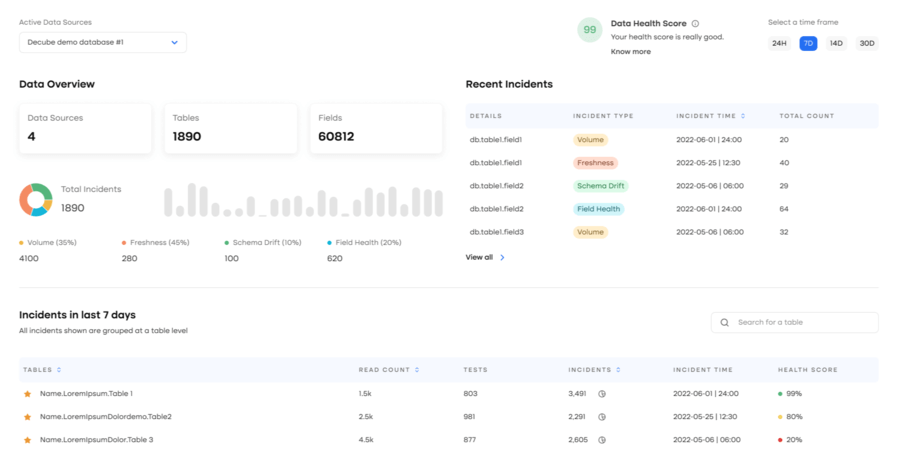Select the 30D time frame
Screen dimensions: 900x450
pyautogui.click(x=867, y=44)
